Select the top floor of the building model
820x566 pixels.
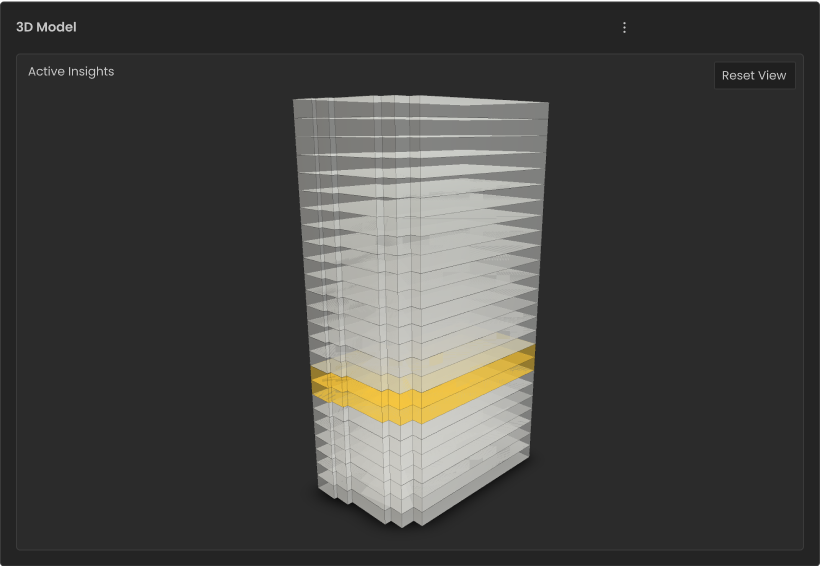(420, 106)
